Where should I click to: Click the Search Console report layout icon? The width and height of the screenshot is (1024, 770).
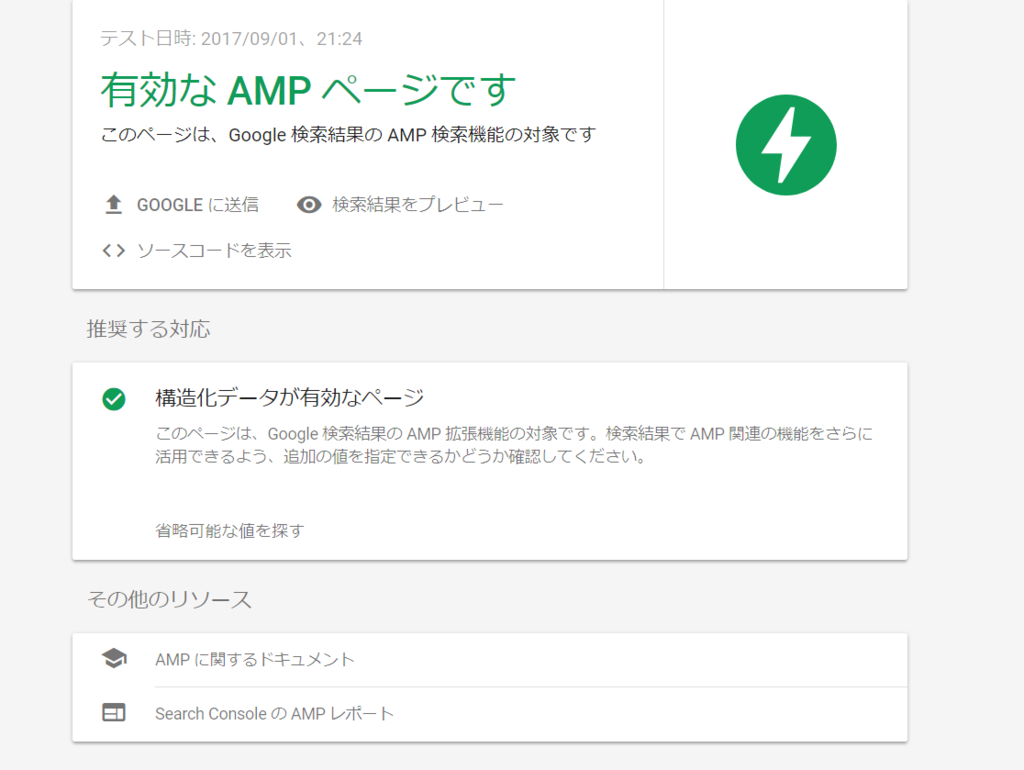(114, 713)
